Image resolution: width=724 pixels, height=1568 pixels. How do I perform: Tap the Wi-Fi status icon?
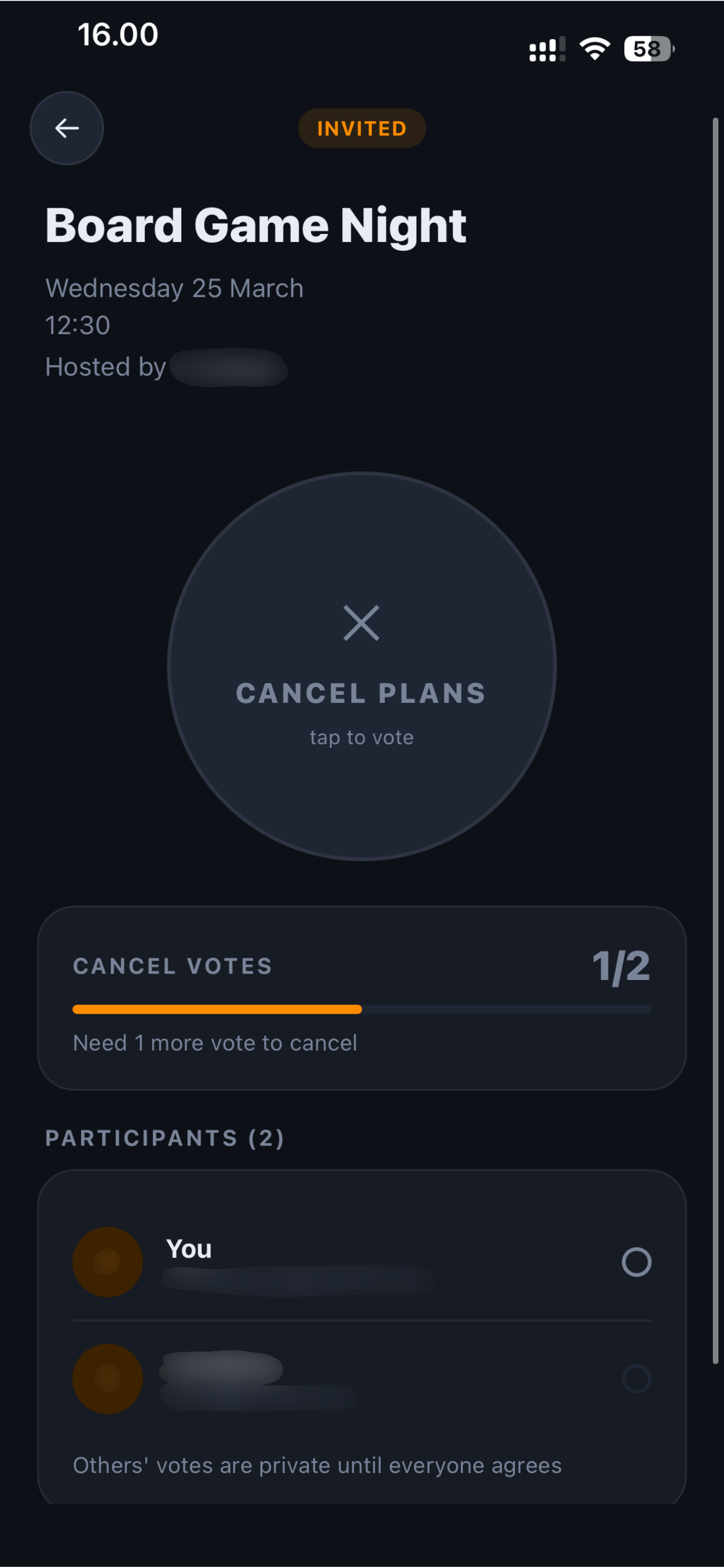595,48
